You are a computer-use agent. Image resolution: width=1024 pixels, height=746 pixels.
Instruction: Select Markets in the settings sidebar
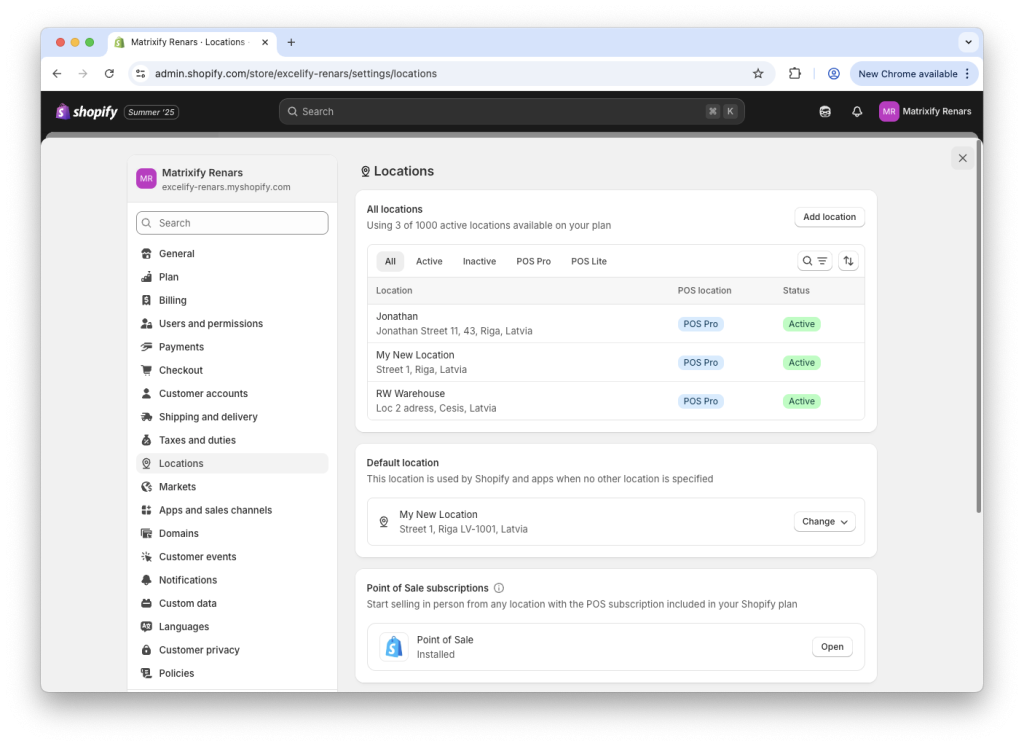[178, 486]
